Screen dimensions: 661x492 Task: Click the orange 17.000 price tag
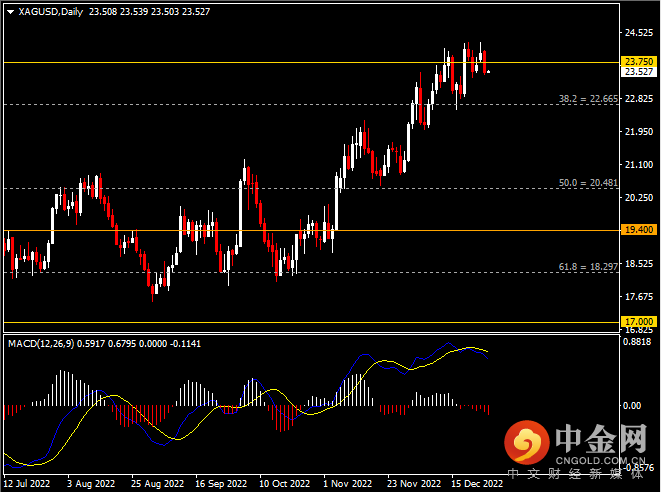point(638,322)
